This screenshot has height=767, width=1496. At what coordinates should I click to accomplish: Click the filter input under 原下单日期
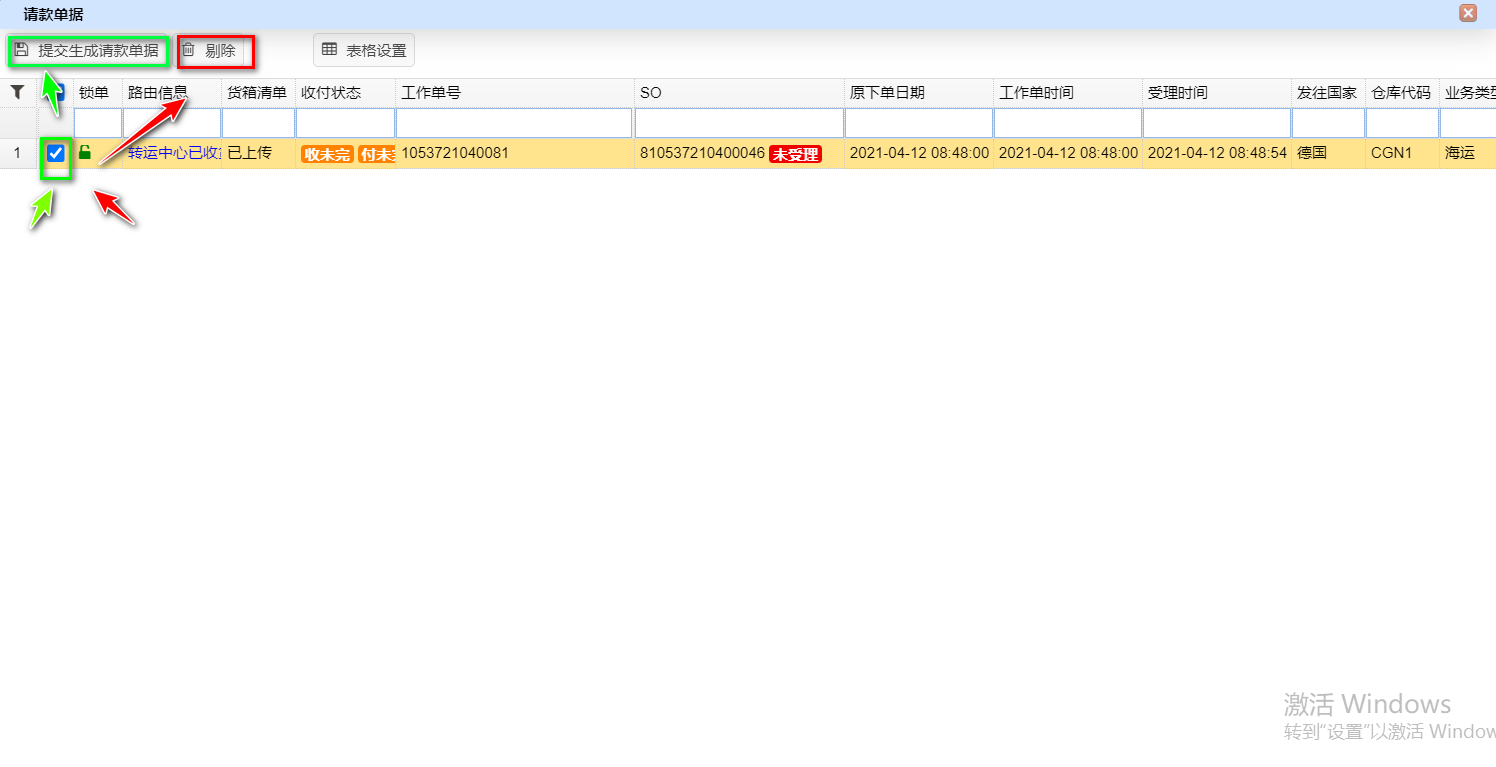tap(919, 123)
